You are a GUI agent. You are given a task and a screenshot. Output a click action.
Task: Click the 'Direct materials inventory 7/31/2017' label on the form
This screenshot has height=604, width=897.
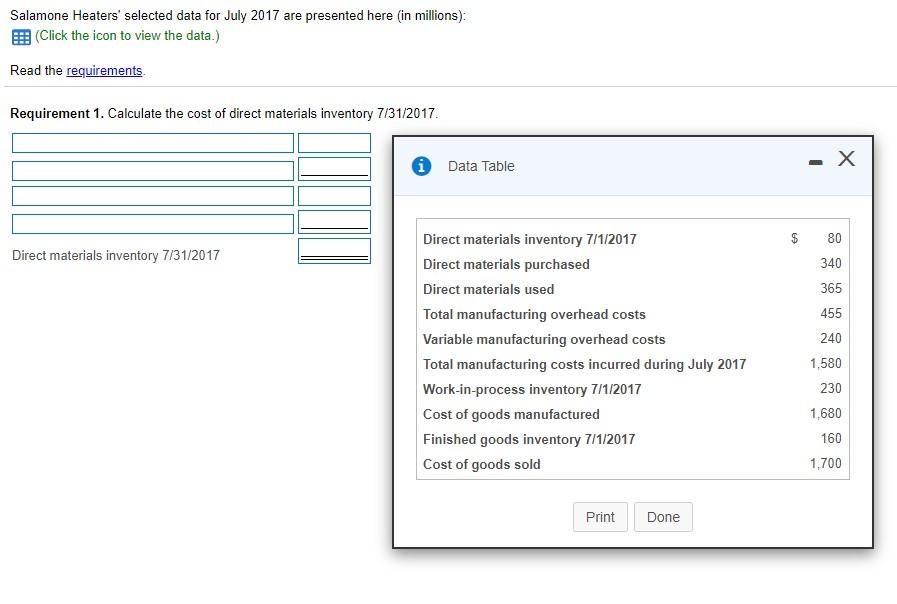[116, 255]
